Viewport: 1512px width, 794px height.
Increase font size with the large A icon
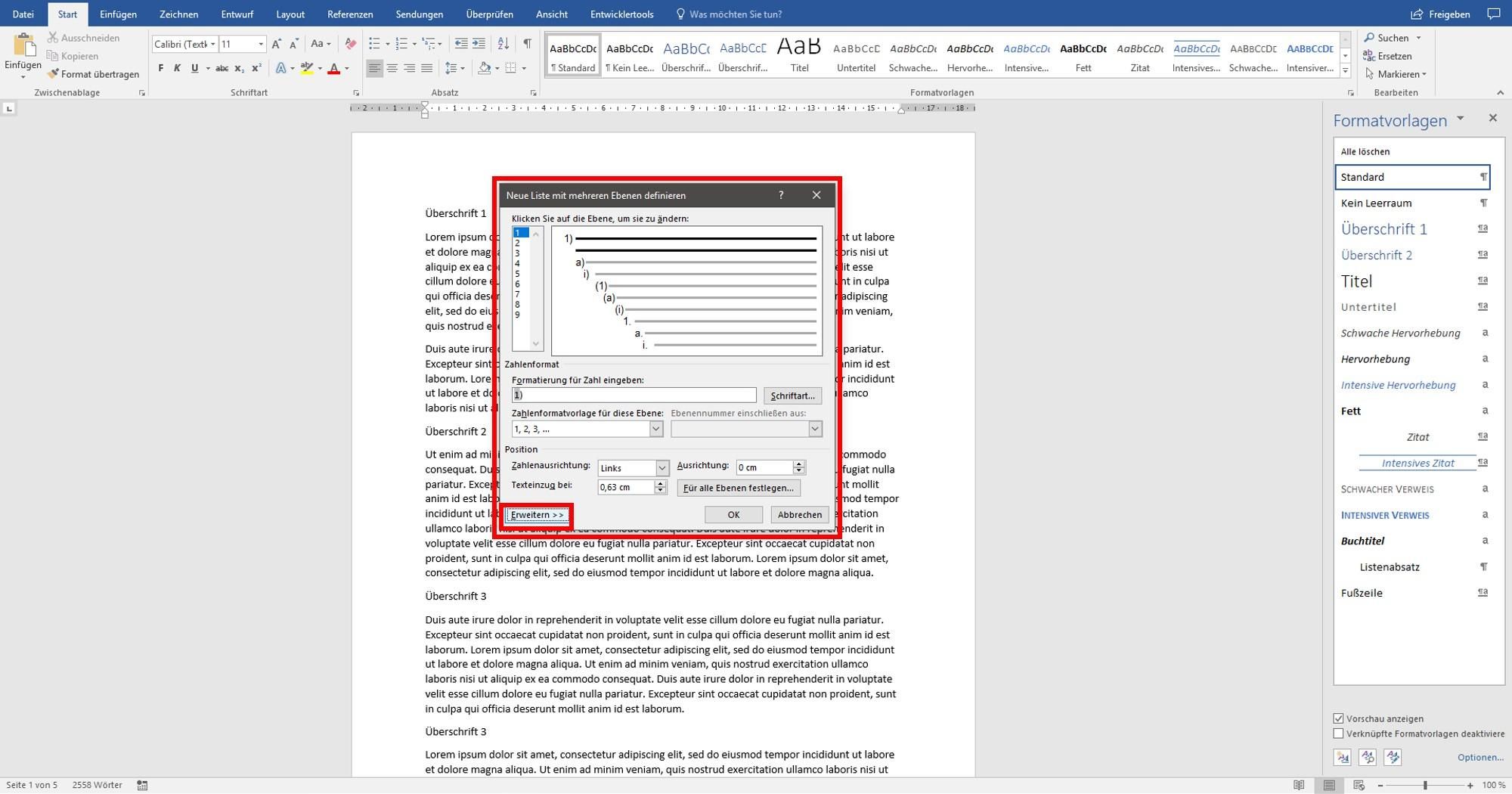click(277, 44)
